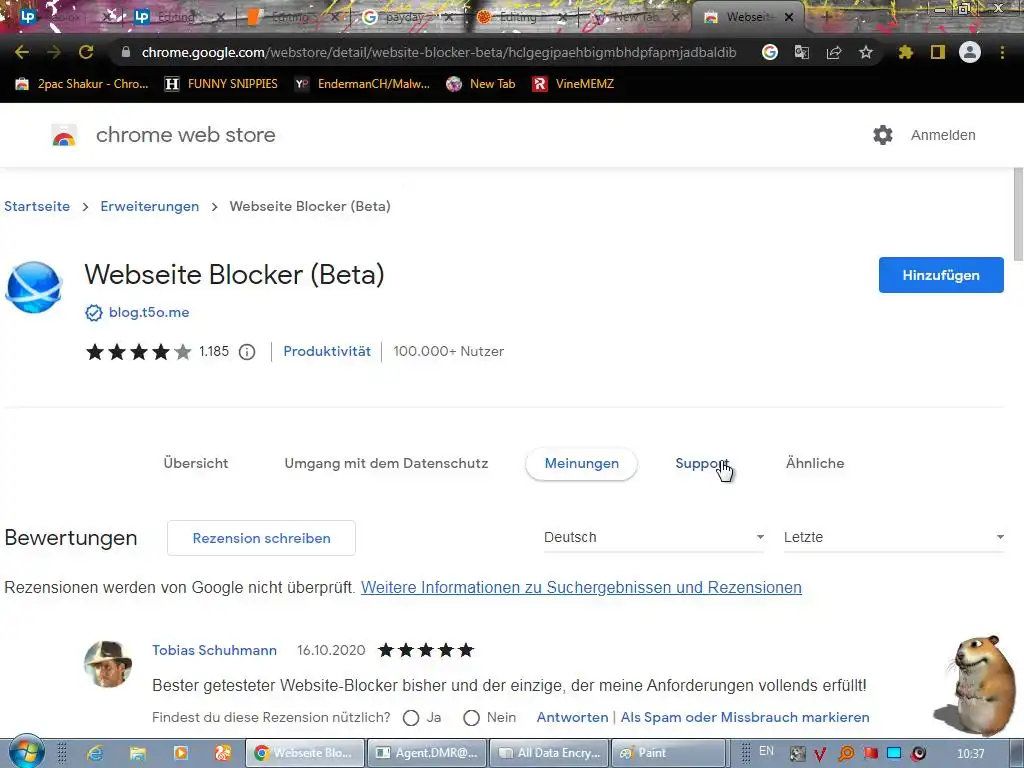Viewport: 1024px width, 768px height.
Task: Switch to the All Data Encry... taskbar window
Action: coord(549,753)
